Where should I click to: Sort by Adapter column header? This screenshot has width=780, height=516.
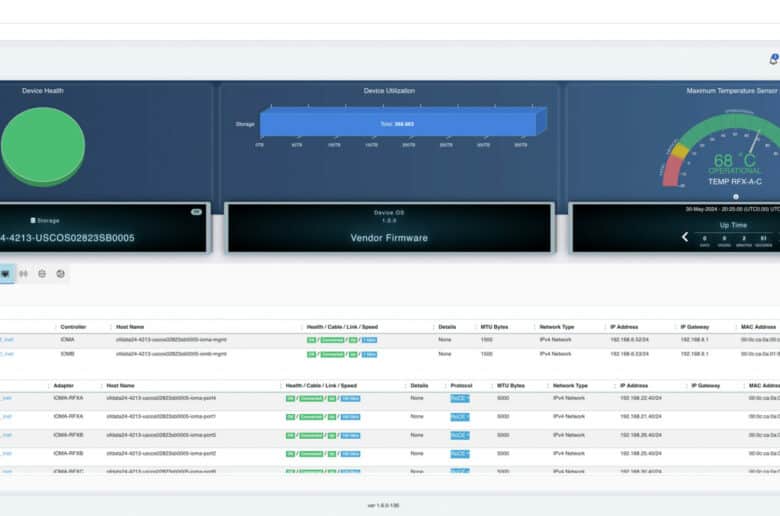[x=63, y=386]
